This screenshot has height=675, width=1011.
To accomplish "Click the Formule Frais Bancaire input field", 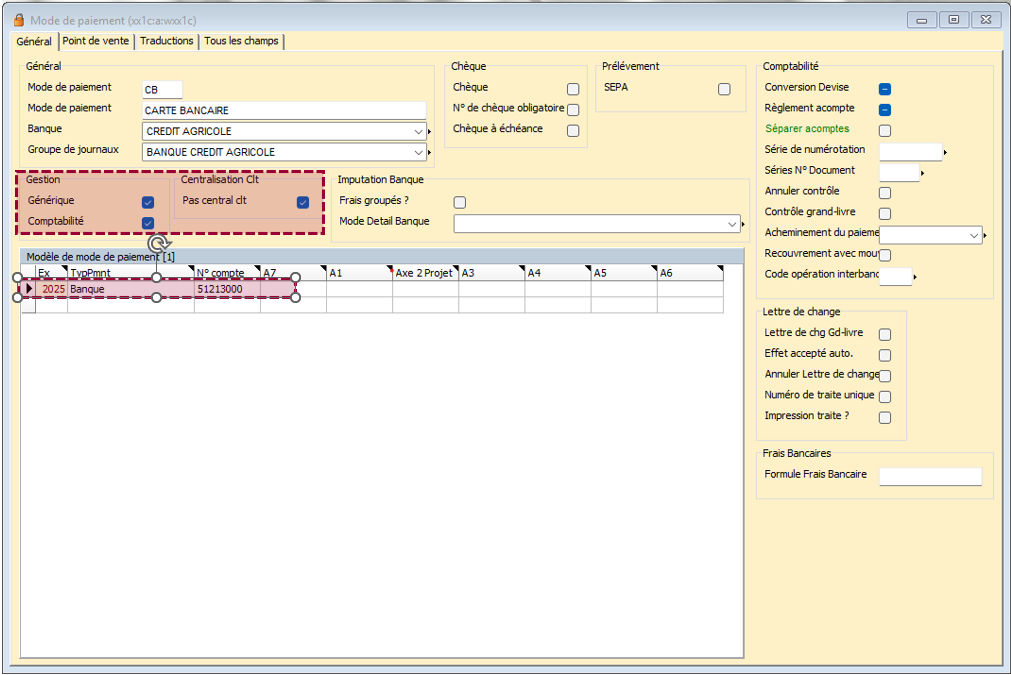I will click(x=930, y=476).
